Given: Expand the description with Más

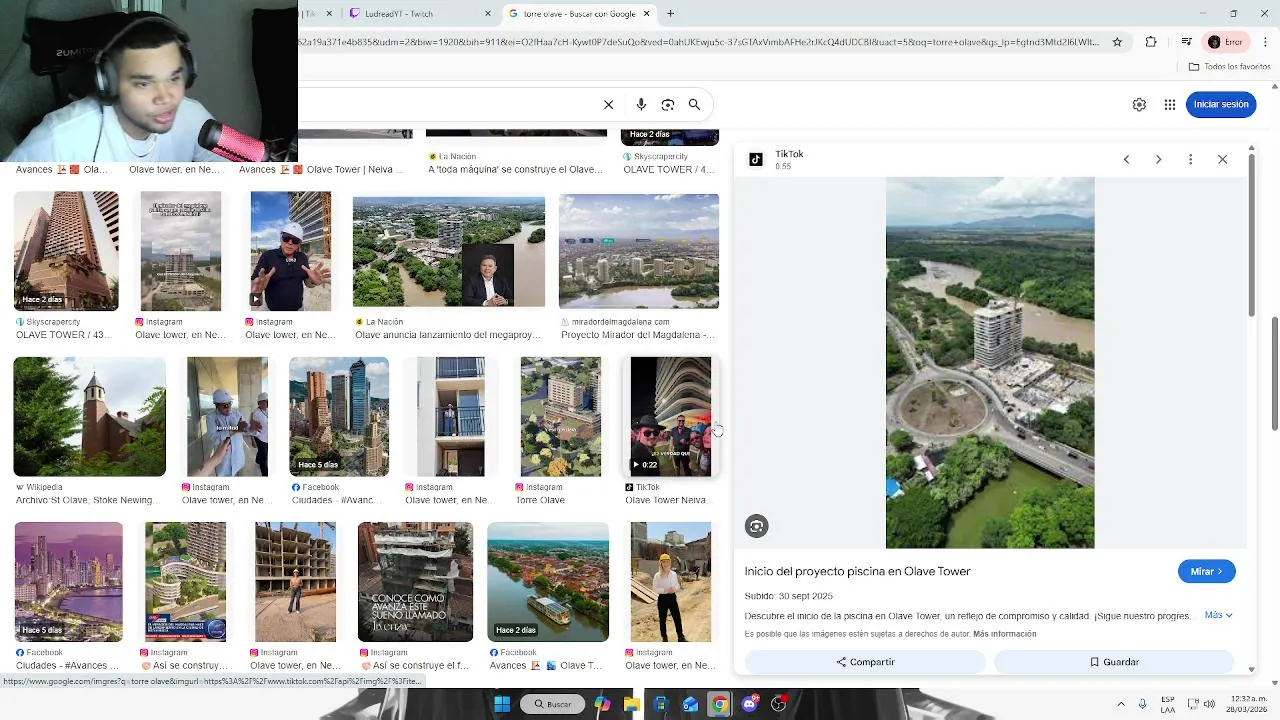Looking at the screenshot, I should (x=1218, y=616).
